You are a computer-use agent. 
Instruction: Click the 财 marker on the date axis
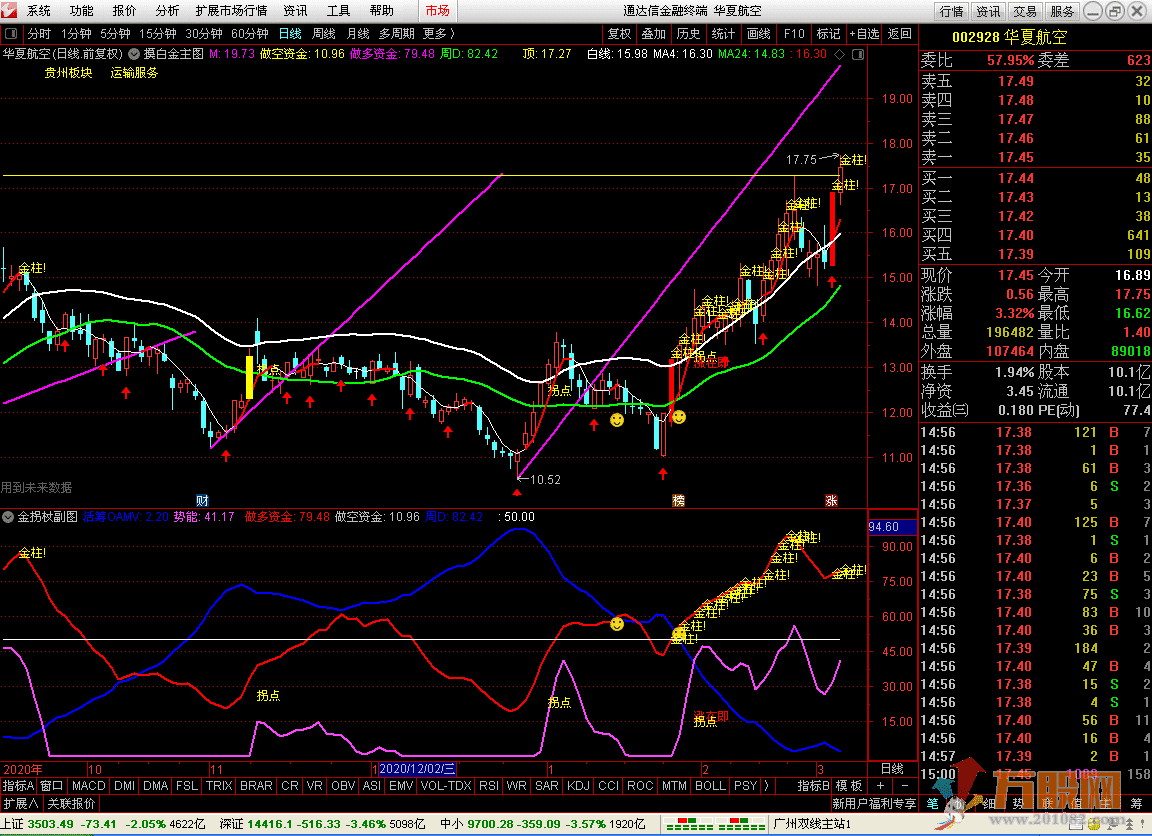pyautogui.click(x=203, y=500)
